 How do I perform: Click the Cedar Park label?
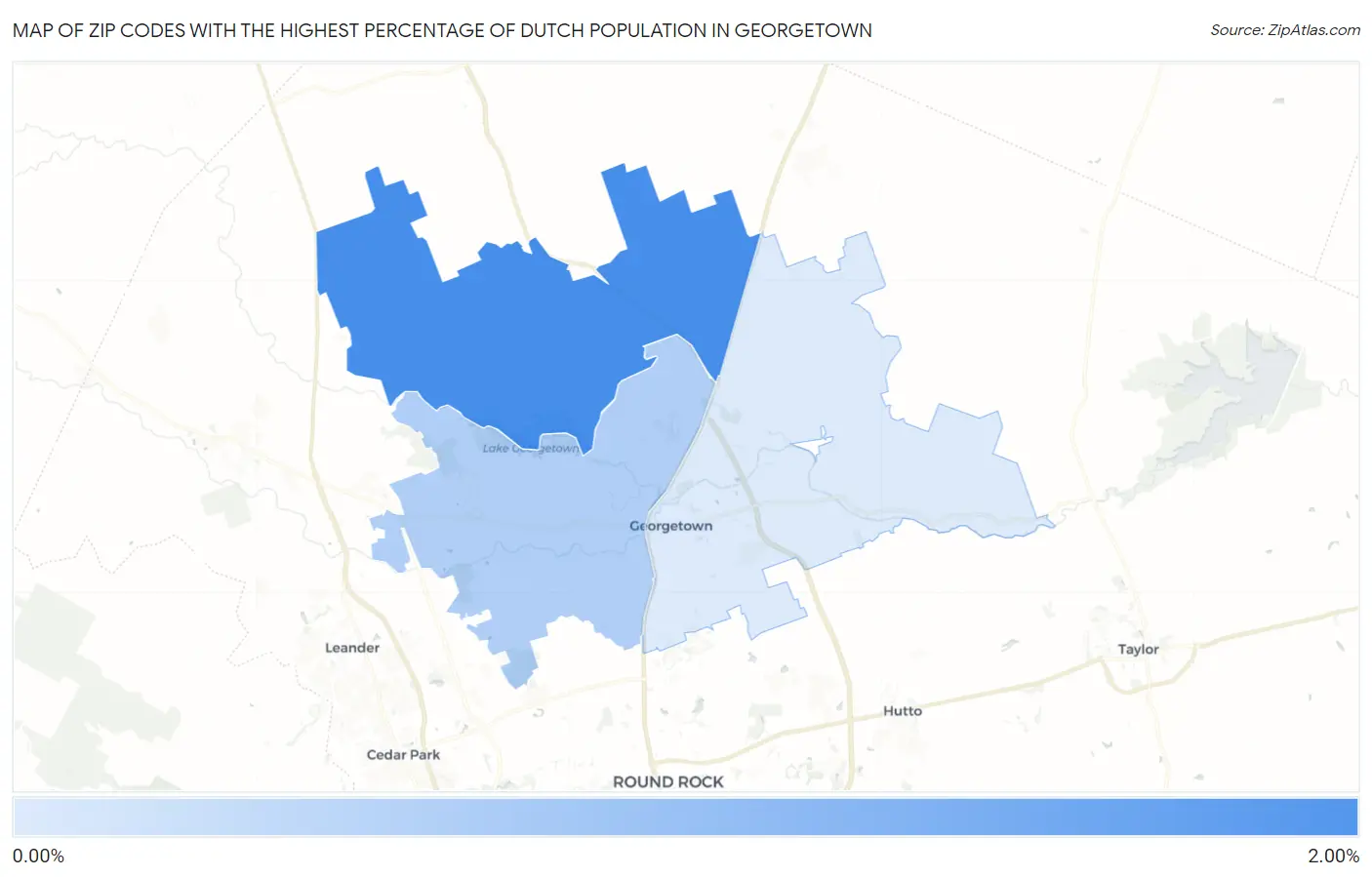[403, 754]
